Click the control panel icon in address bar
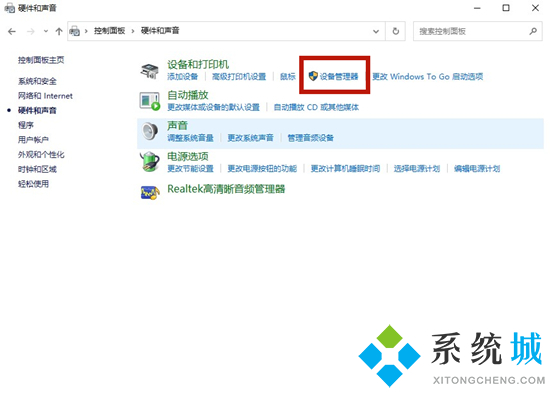This screenshot has height=398, width=550. tap(74, 31)
